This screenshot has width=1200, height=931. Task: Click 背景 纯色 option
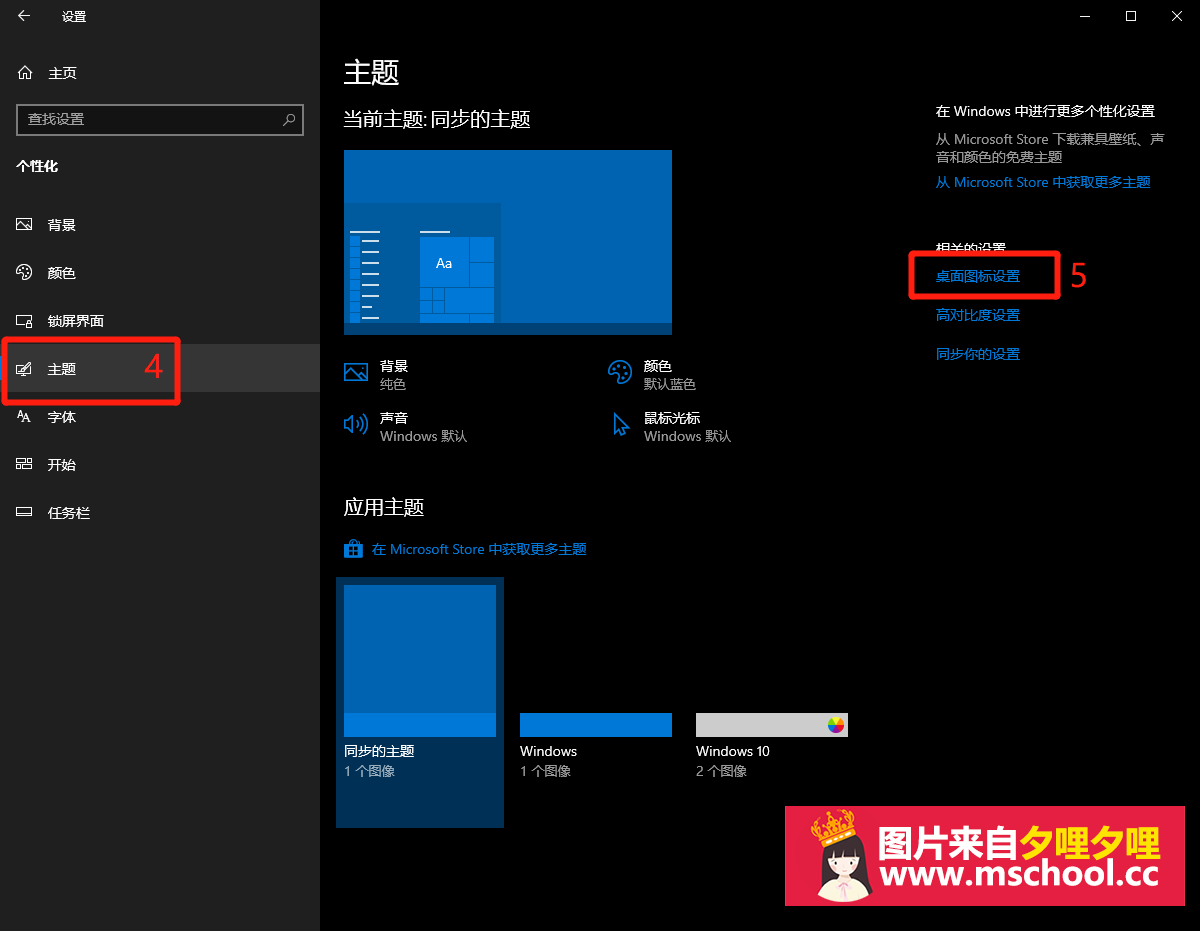(x=376, y=375)
